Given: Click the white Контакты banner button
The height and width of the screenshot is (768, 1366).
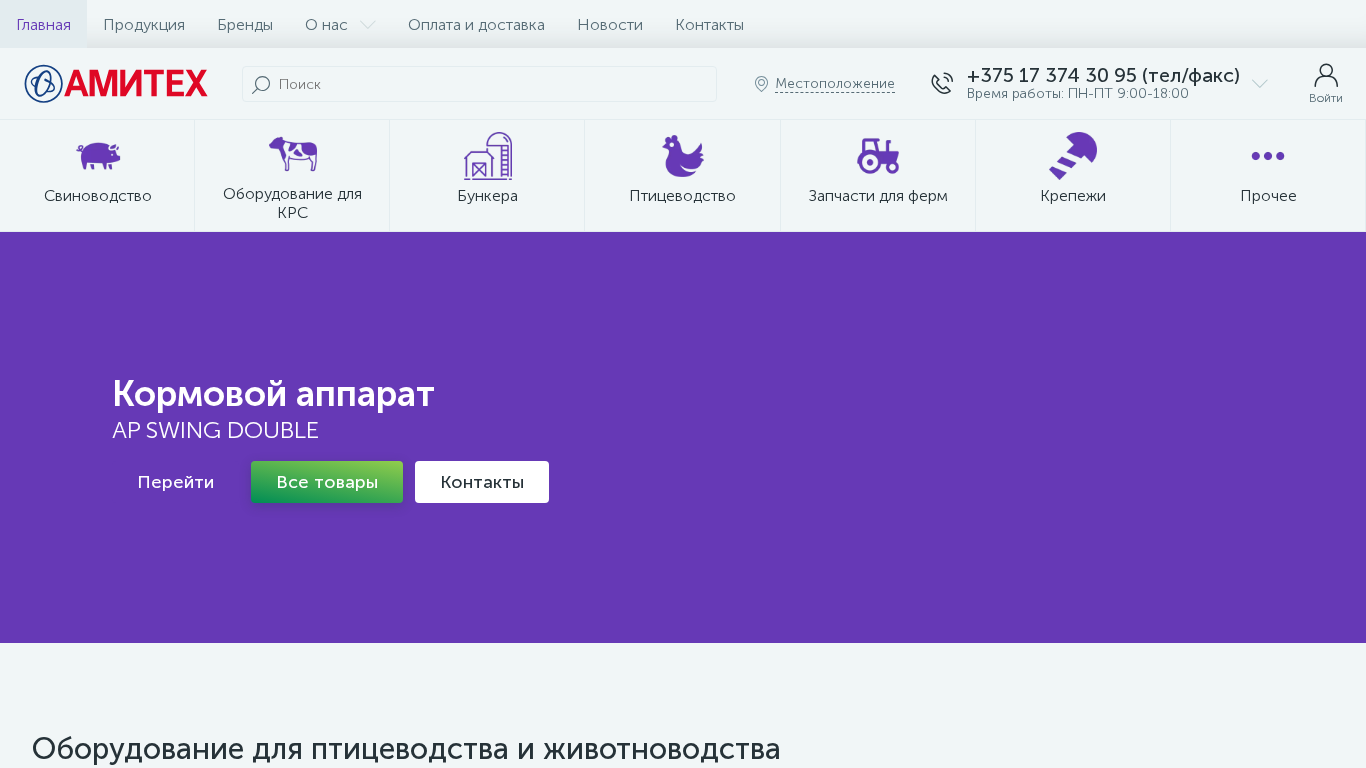Looking at the screenshot, I should [482, 482].
